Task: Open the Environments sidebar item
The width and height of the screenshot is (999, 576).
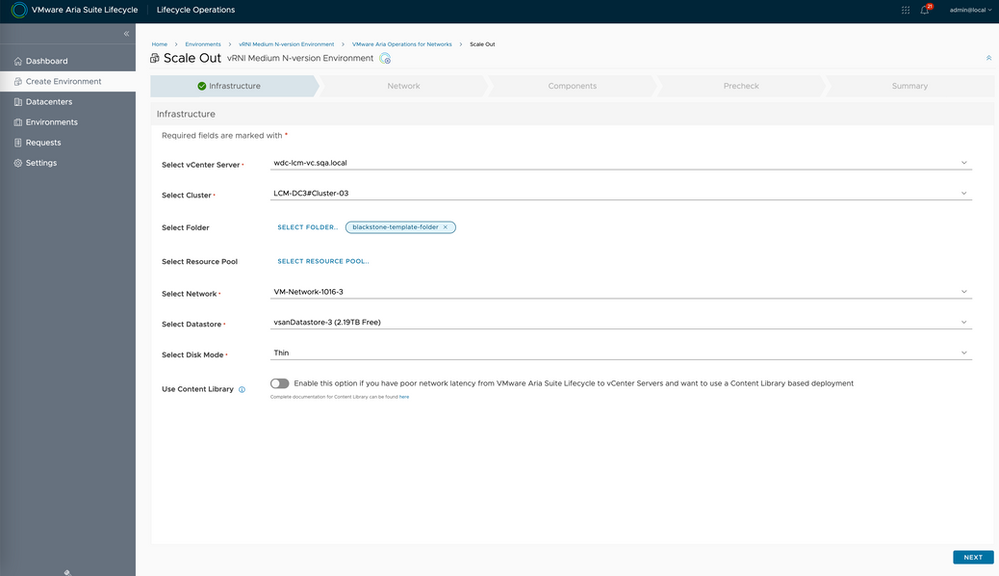Action: (53, 121)
